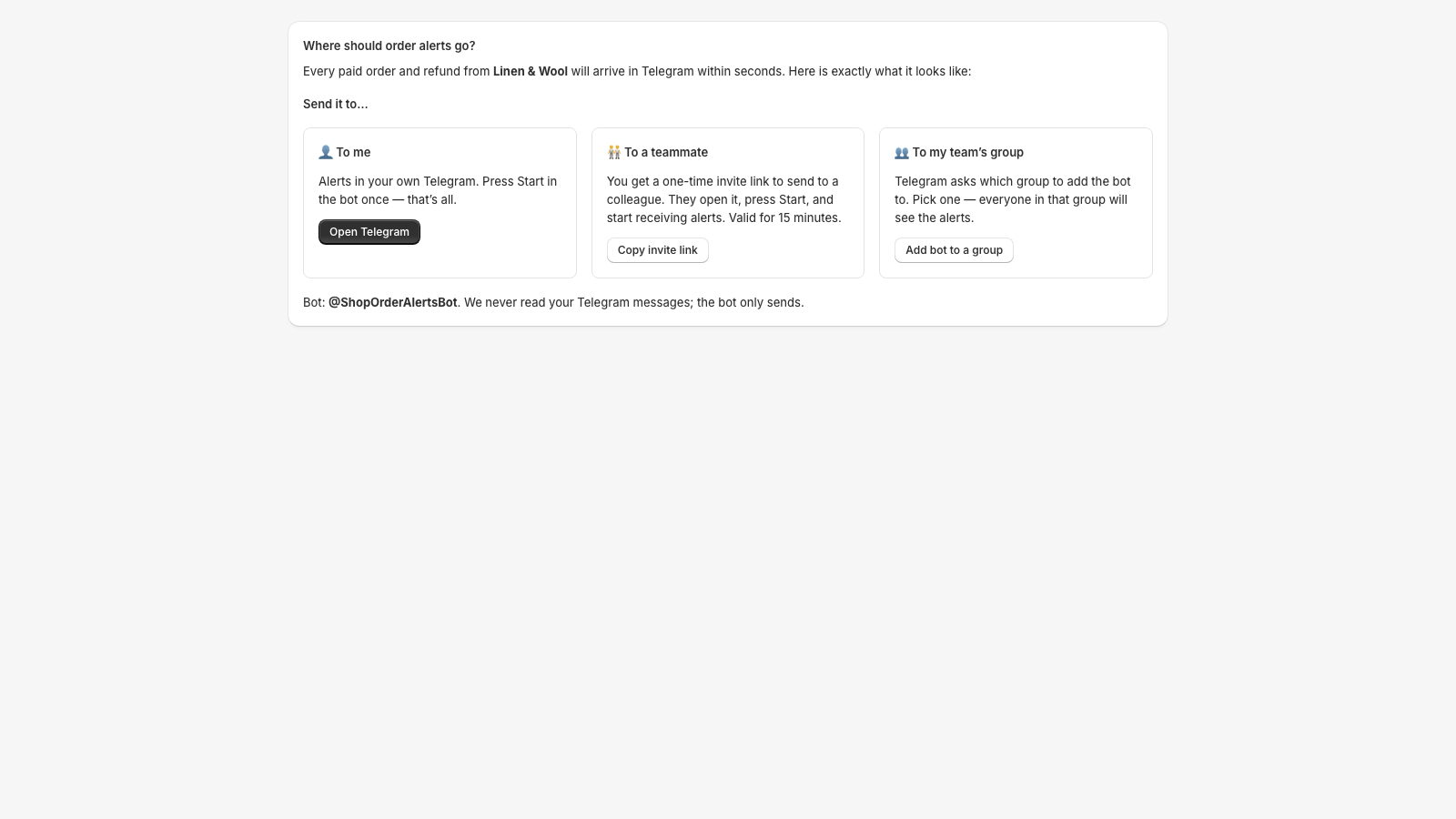Click 'We never read your Telegram messages' note
The width and height of the screenshot is (1456, 819).
[x=634, y=302]
